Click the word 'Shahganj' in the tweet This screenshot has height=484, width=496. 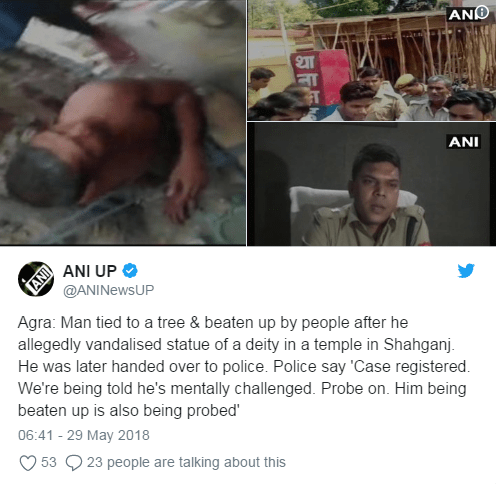(419, 345)
